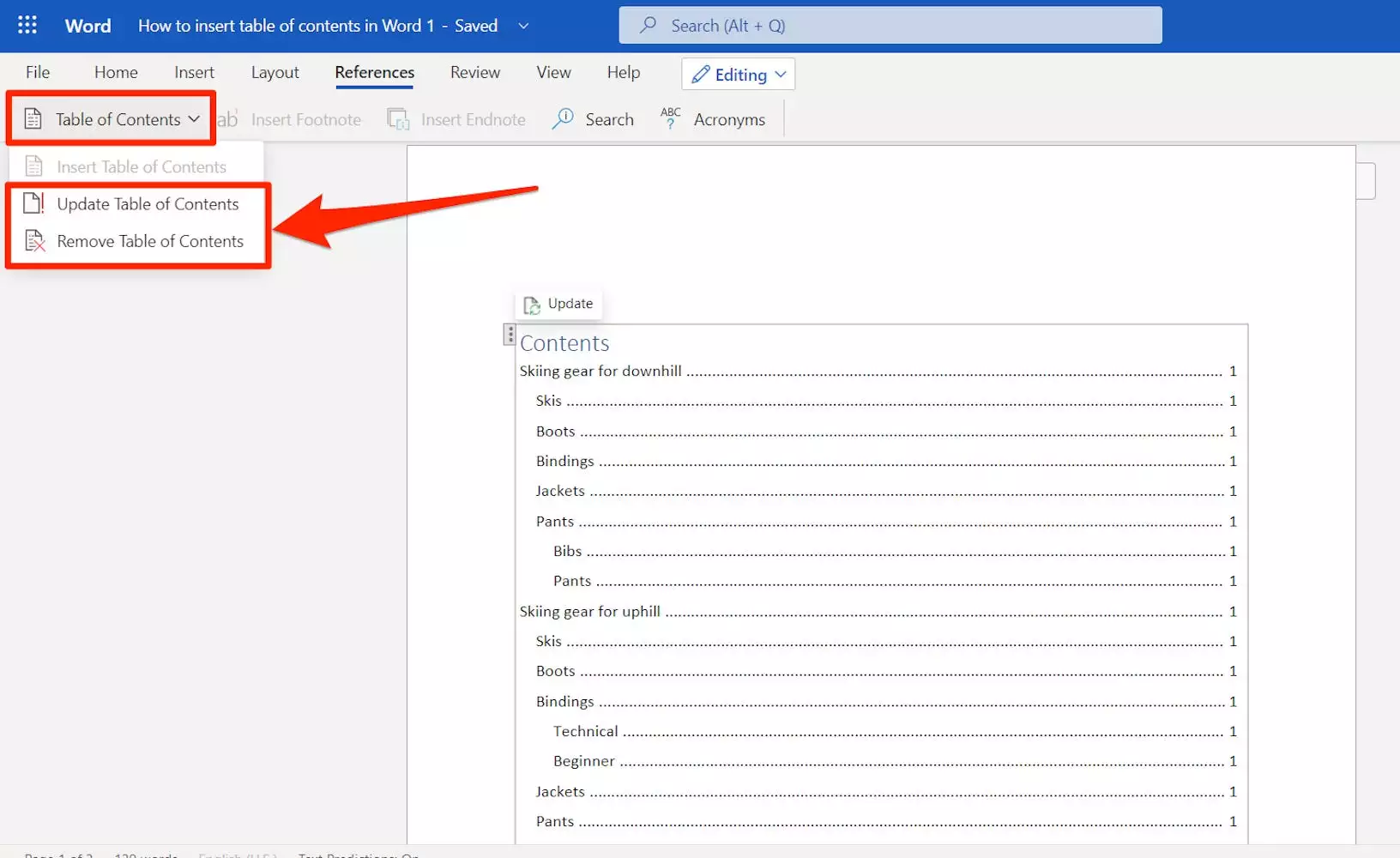The image size is (1400, 858).
Task: Open the Editing mode dropdown
Action: click(739, 75)
